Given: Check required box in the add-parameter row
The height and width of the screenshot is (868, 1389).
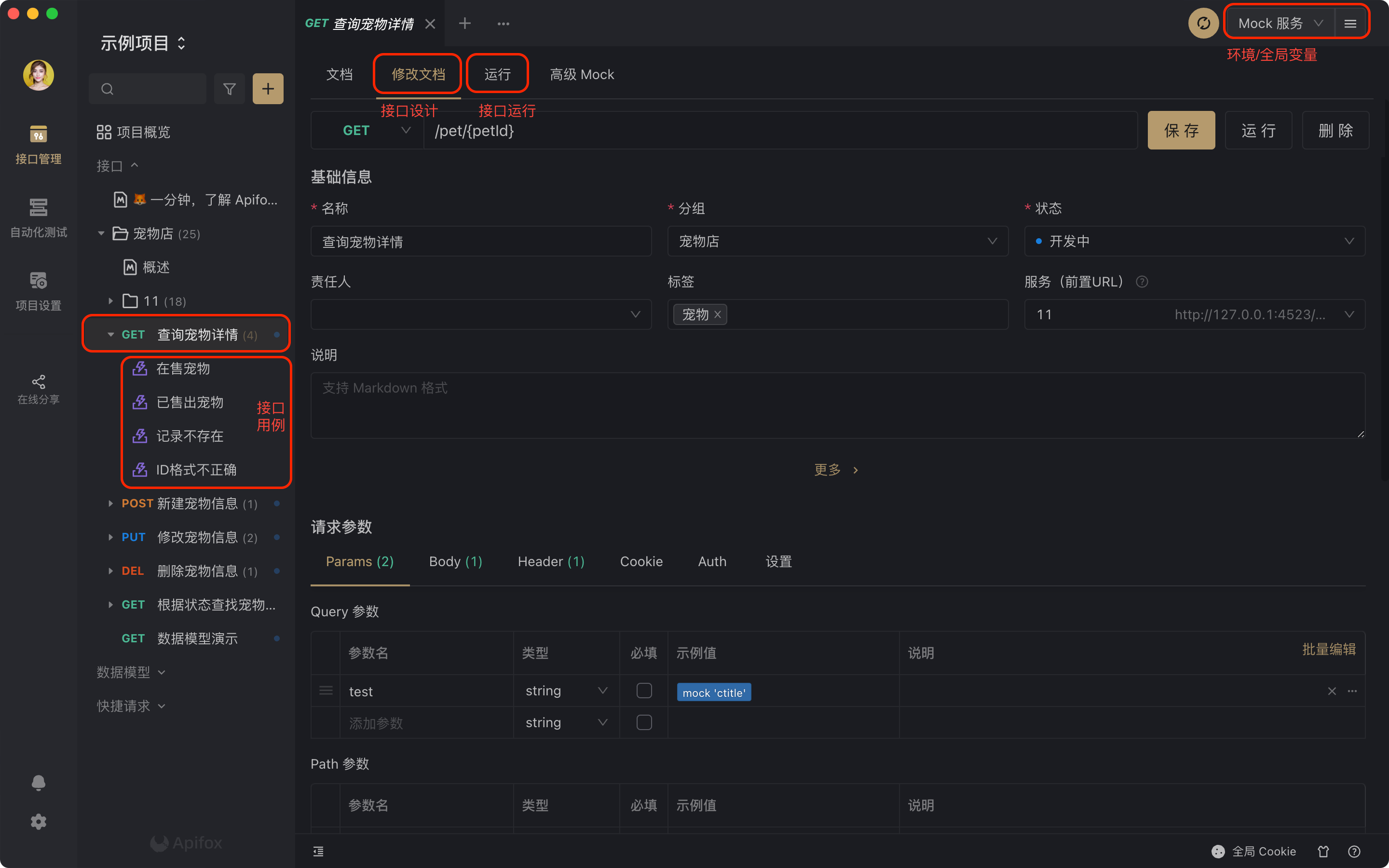Looking at the screenshot, I should coord(644,722).
